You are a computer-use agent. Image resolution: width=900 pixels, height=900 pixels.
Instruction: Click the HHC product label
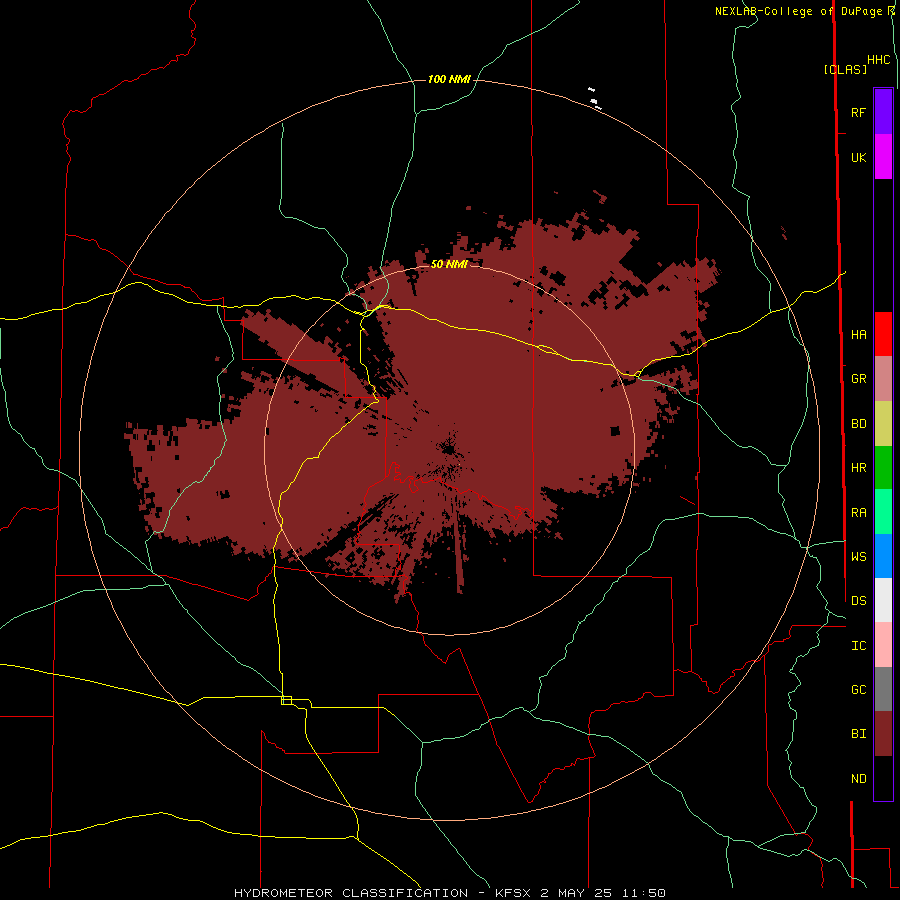878,60
